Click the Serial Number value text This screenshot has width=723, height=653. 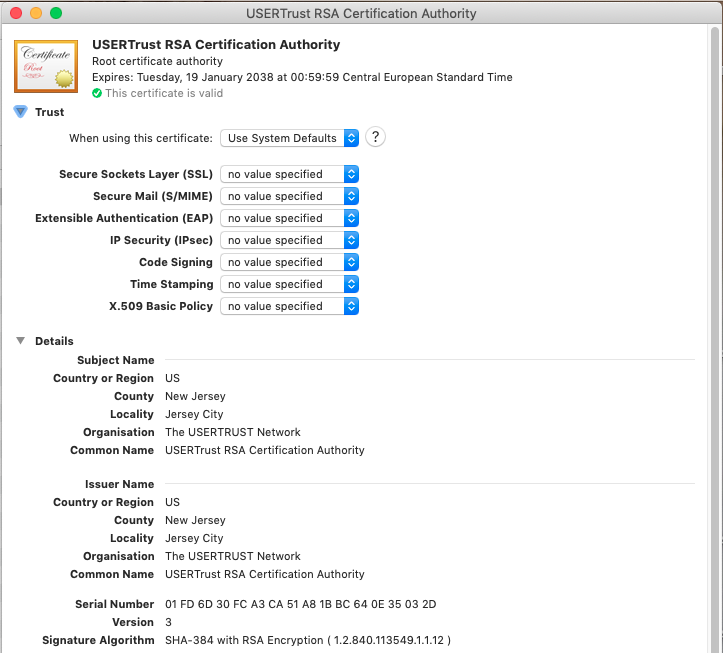pyautogui.click(x=300, y=604)
